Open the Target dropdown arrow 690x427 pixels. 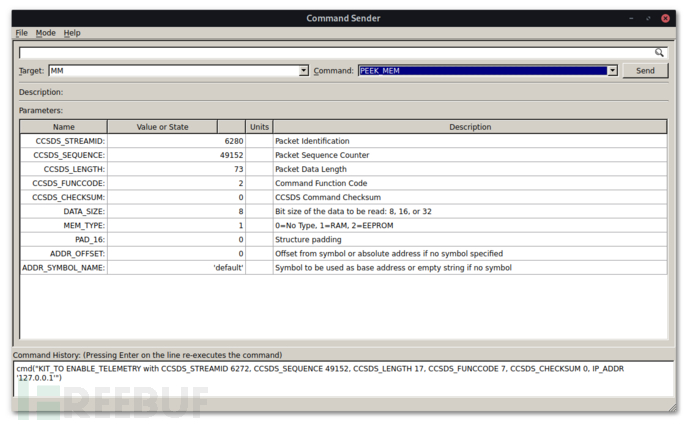[x=304, y=70]
